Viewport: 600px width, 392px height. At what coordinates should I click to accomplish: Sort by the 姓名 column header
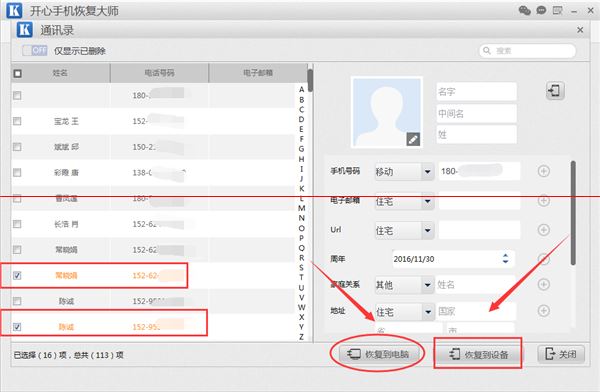60,73
